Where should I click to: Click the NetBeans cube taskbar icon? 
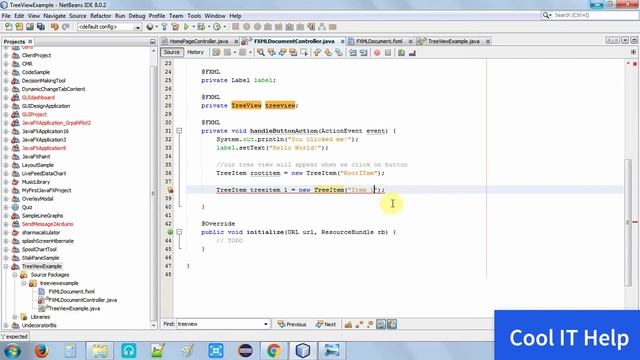tap(303, 351)
